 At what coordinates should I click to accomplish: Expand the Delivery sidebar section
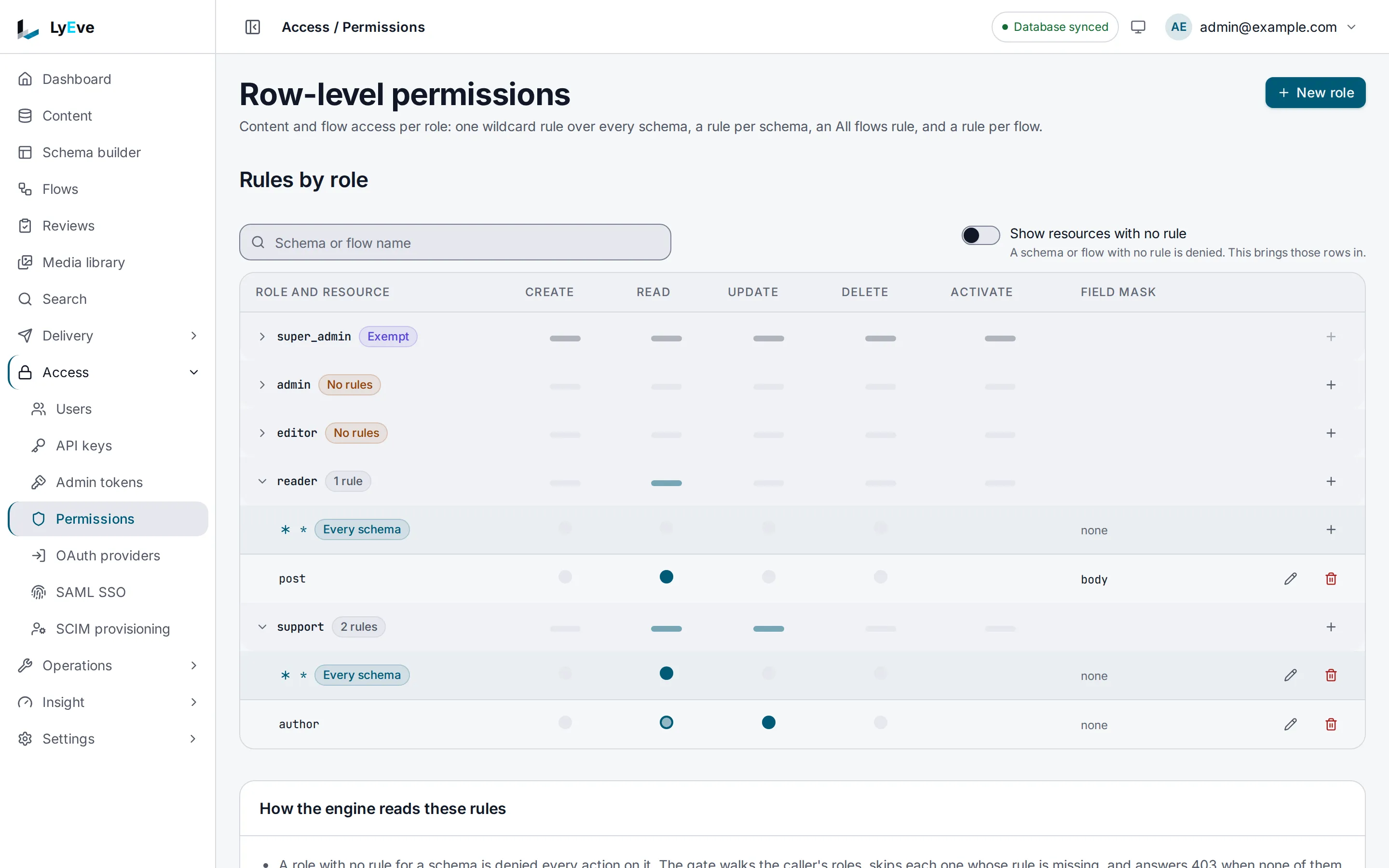(108, 335)
